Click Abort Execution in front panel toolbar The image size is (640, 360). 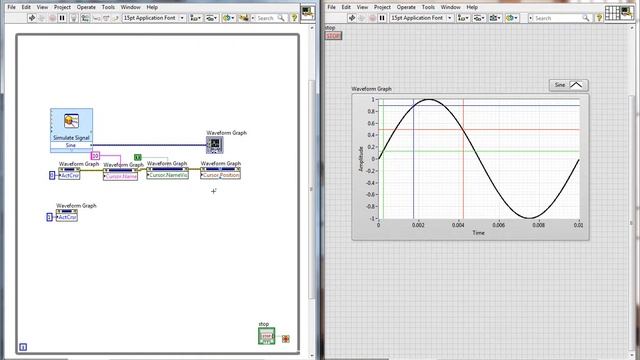tap(372, 18)
